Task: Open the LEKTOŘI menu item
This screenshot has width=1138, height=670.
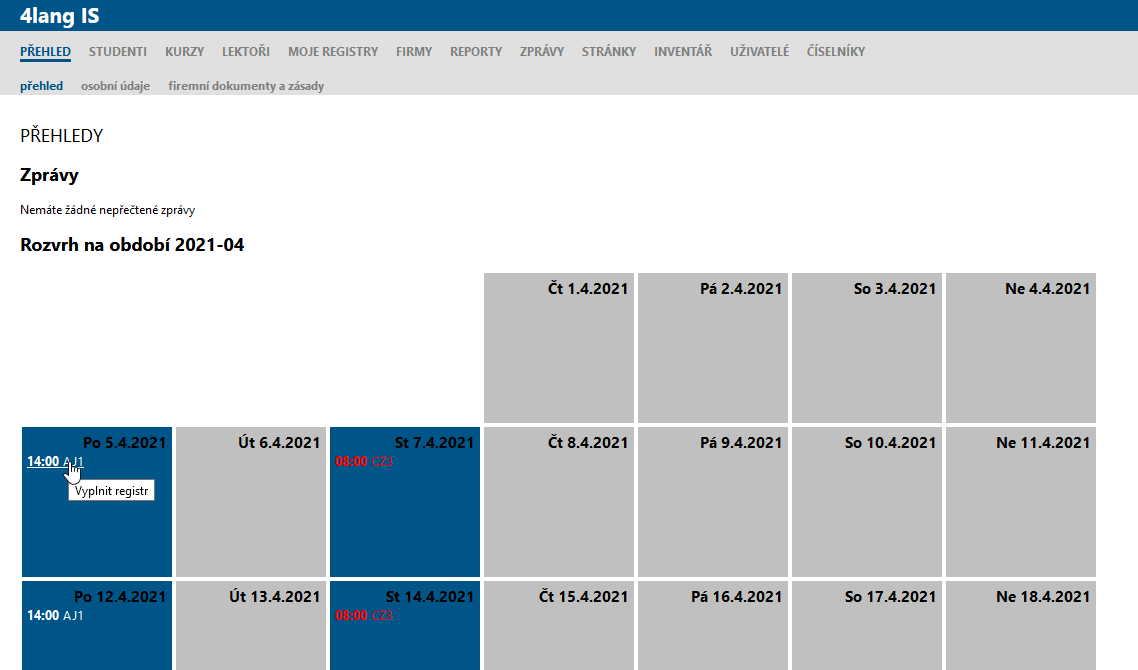Action: pyautogui.click(x=246, y=52)
